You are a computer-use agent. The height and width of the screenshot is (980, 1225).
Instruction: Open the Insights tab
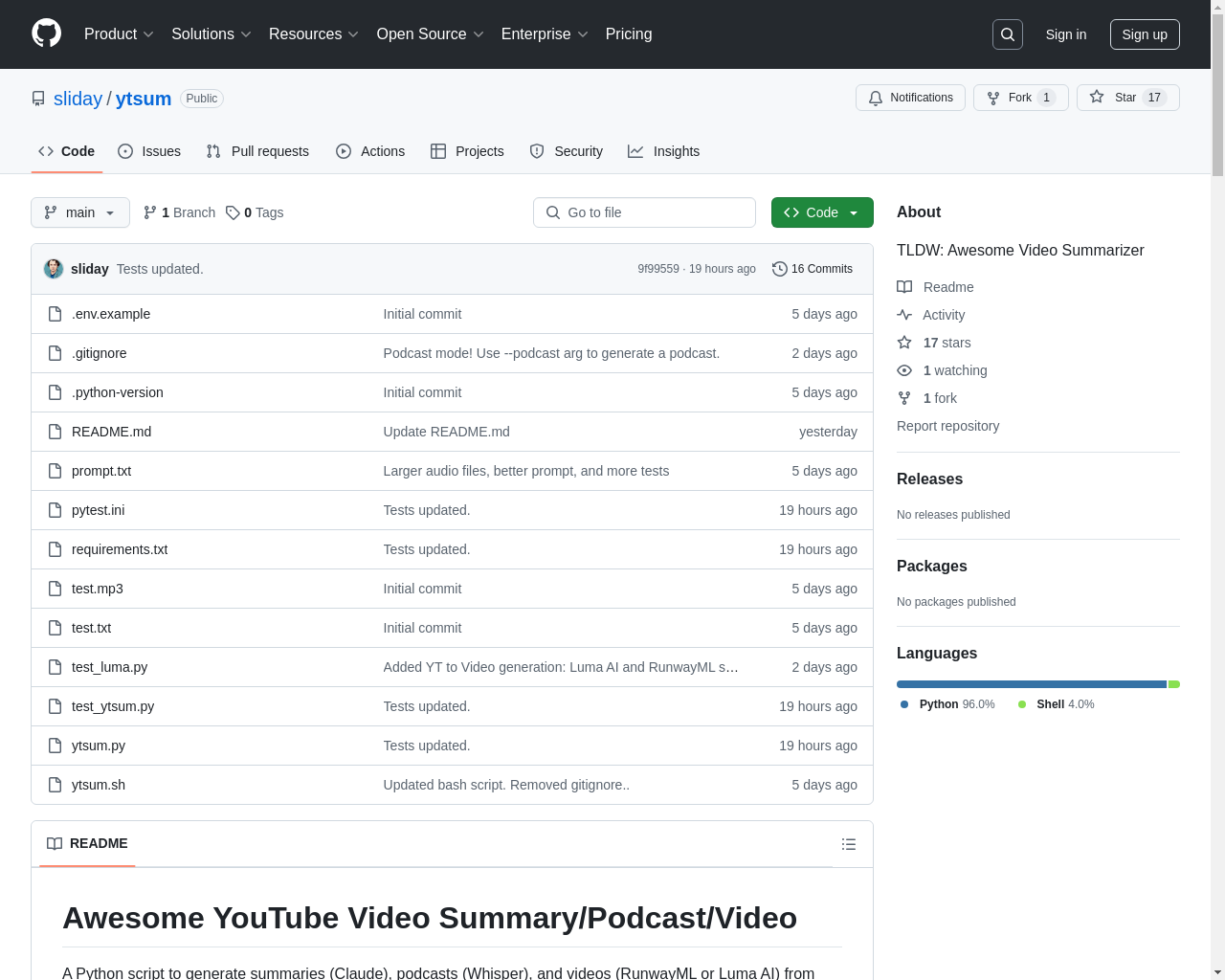pos(664,151)
